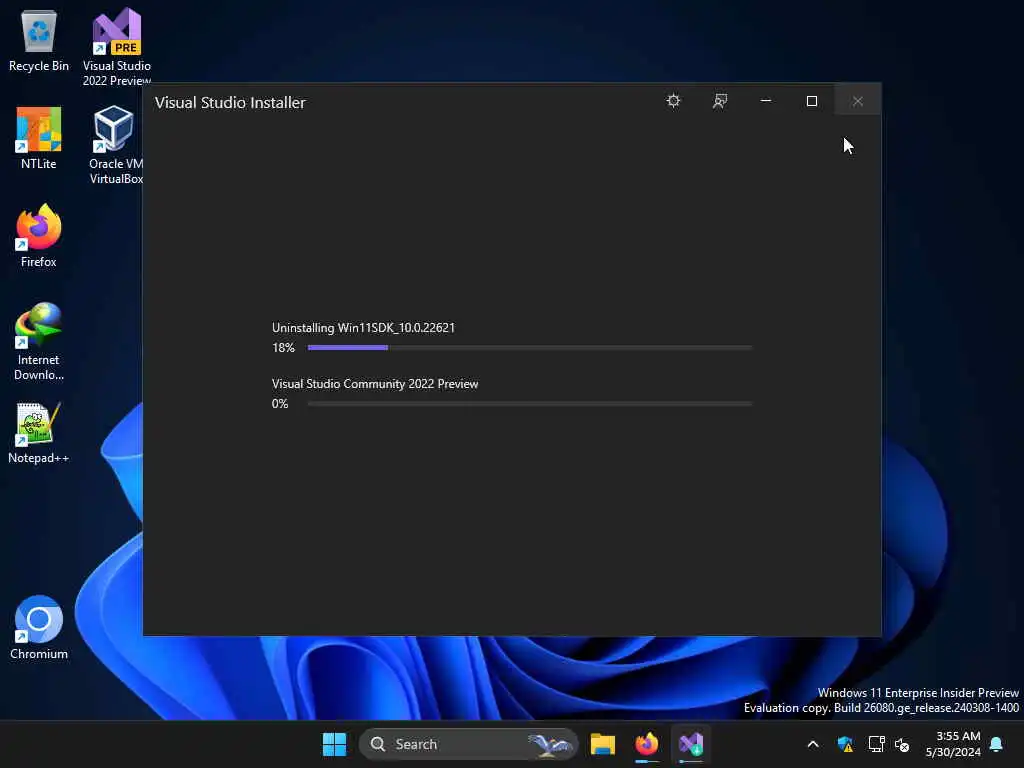
Task: Click Visual Studio Installer taskbar icon
Action: (x=691, y=744)
